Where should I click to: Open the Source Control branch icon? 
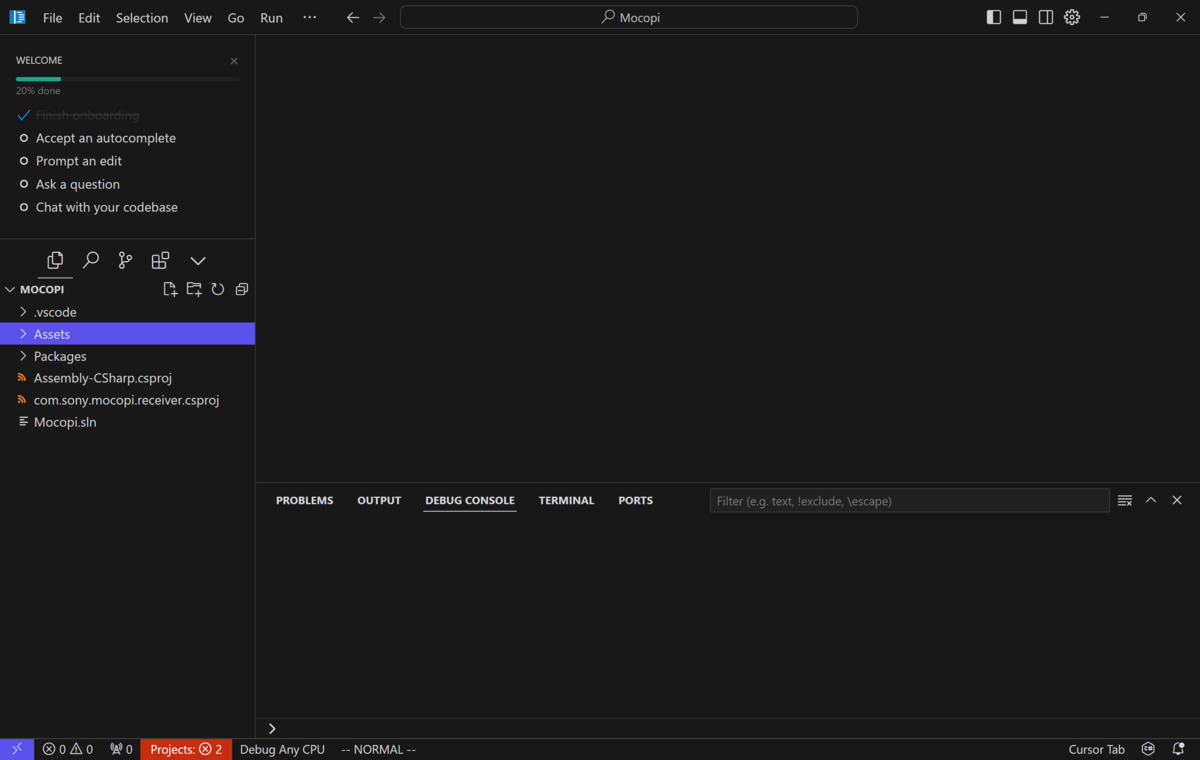pyautogui.click(x=125, y=261)
